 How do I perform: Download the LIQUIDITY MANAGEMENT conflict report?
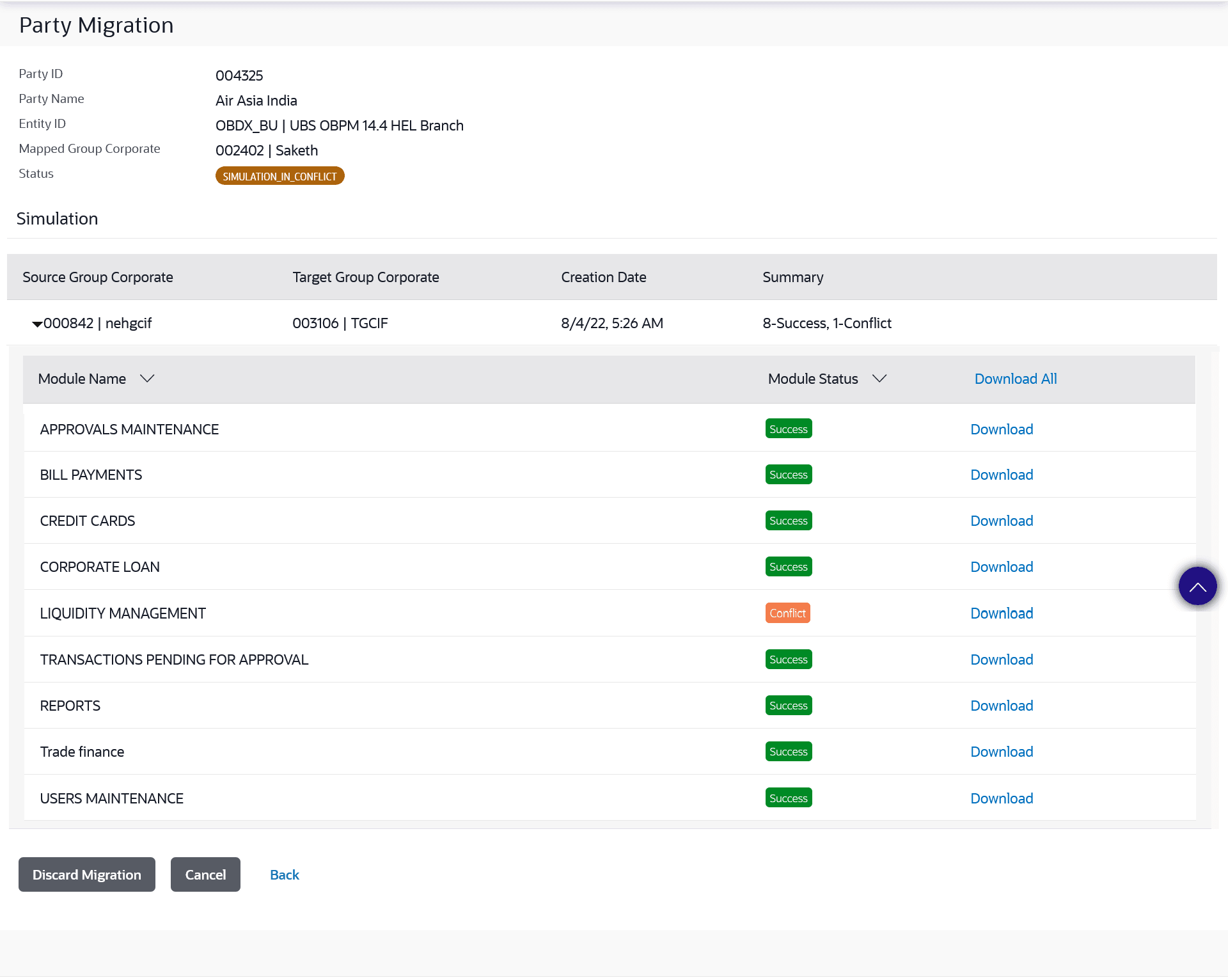[x=1002, y=613]
